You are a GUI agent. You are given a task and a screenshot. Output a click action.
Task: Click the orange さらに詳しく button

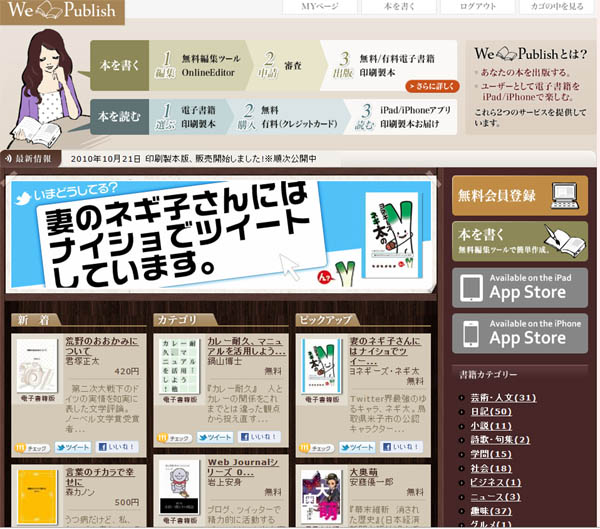pos(432,87)
